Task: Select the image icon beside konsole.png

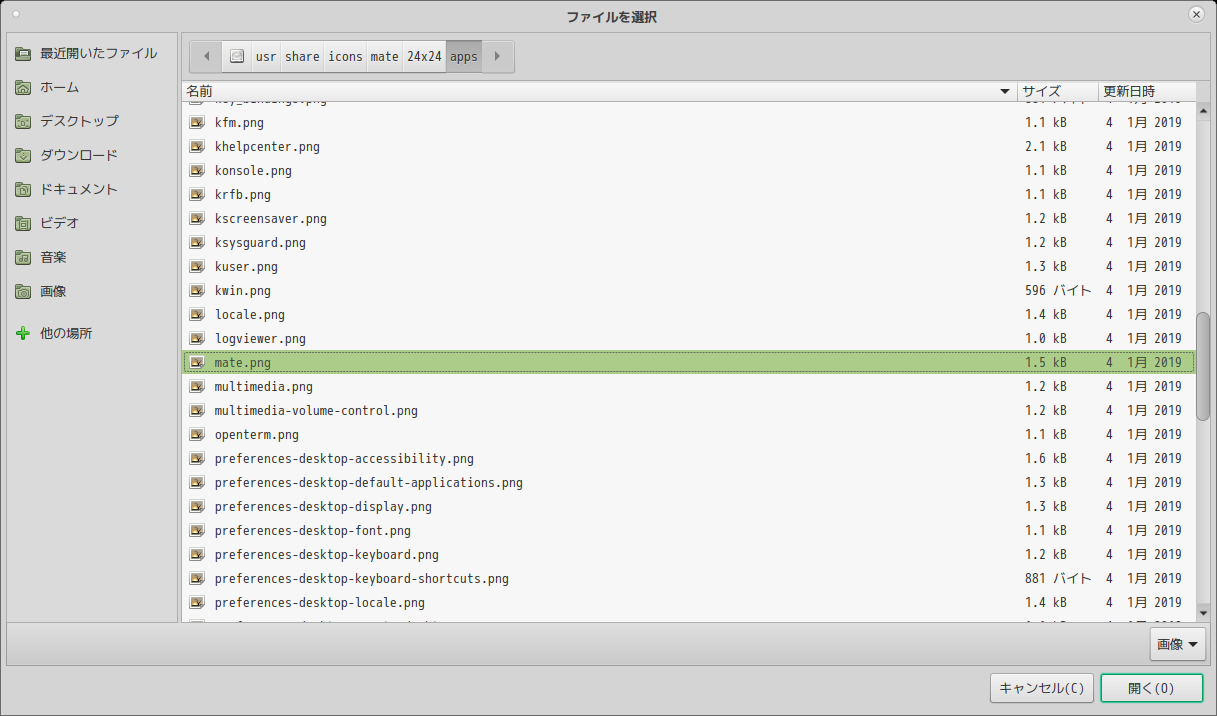Action: (197, 171)
